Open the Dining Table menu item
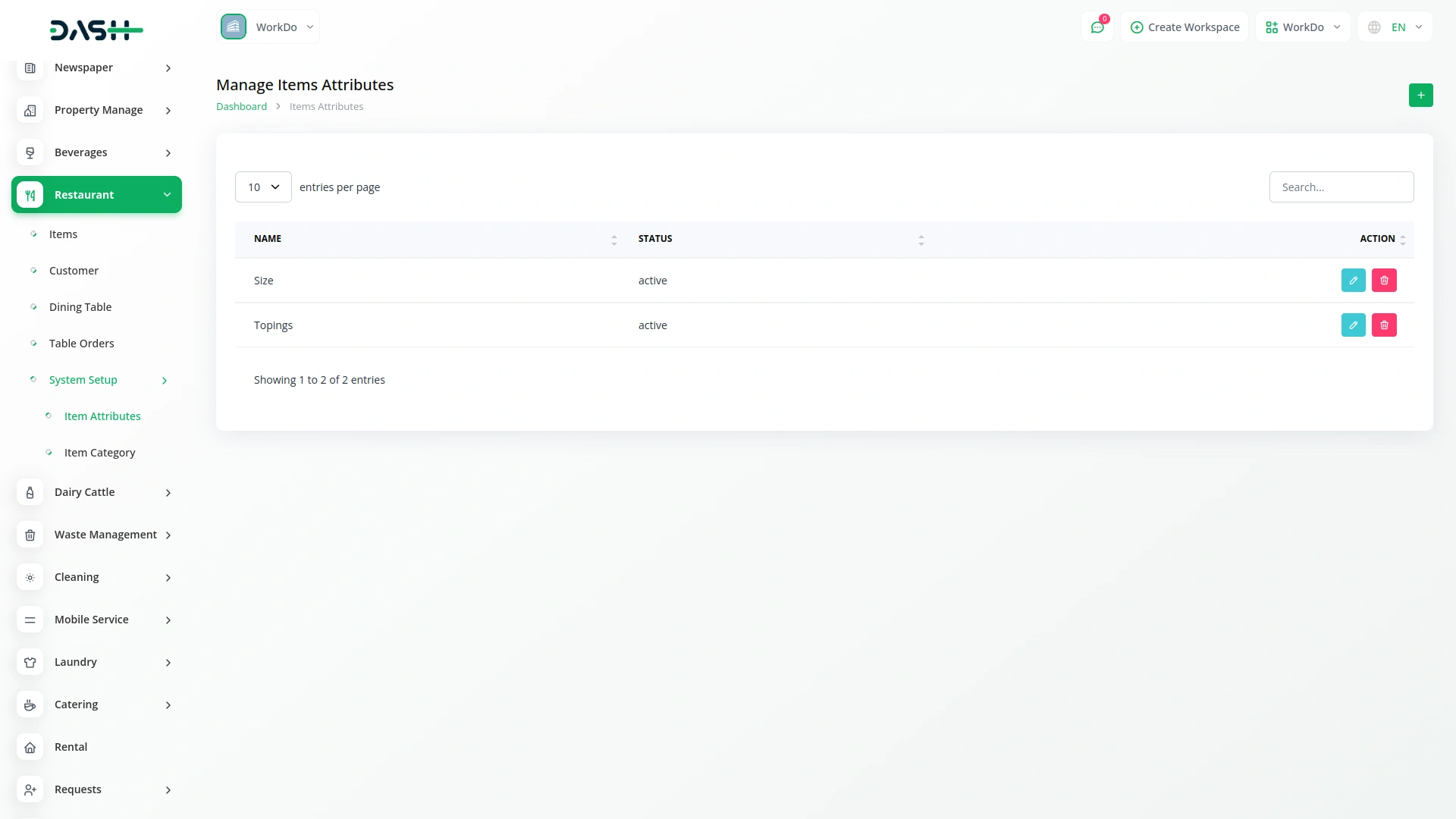This screenshot has width=1456, height=819. pos(80,307)
